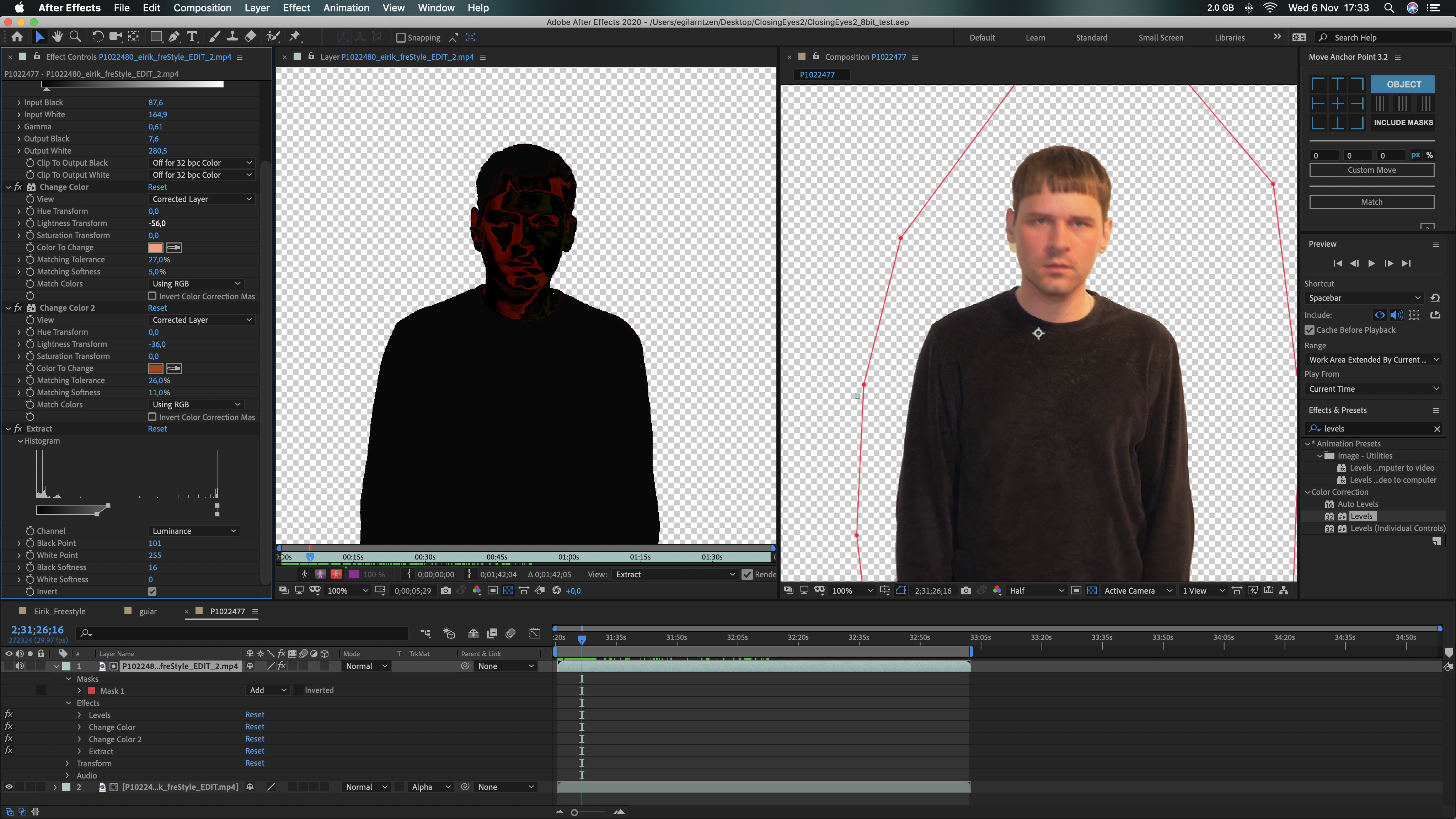Image resolution: width=1456 pixels, height=819 pixels.
Task: Uncheck Cache Before Playback
Action: 1310,330
